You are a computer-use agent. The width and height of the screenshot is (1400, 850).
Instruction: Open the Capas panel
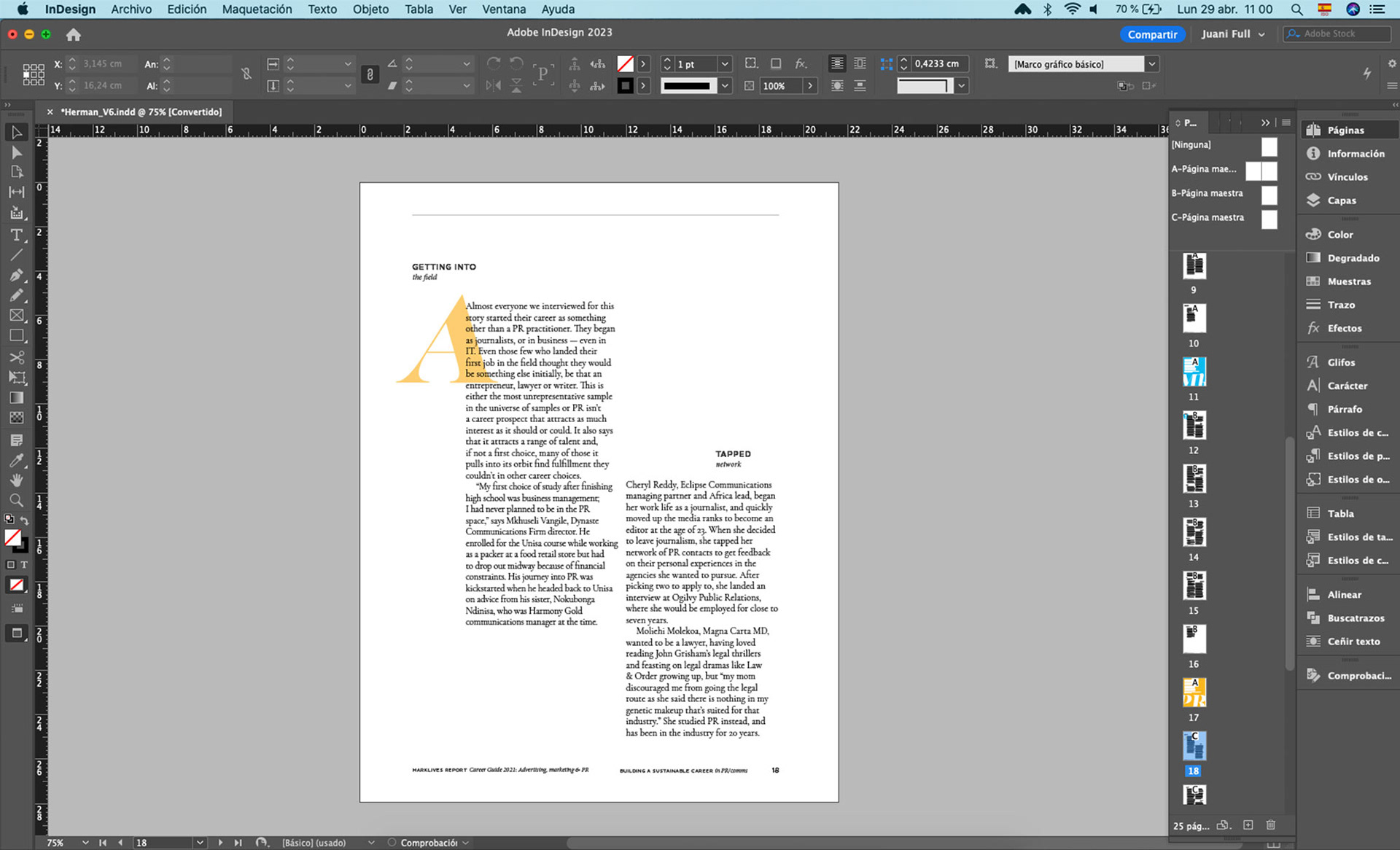[1341, 200]
